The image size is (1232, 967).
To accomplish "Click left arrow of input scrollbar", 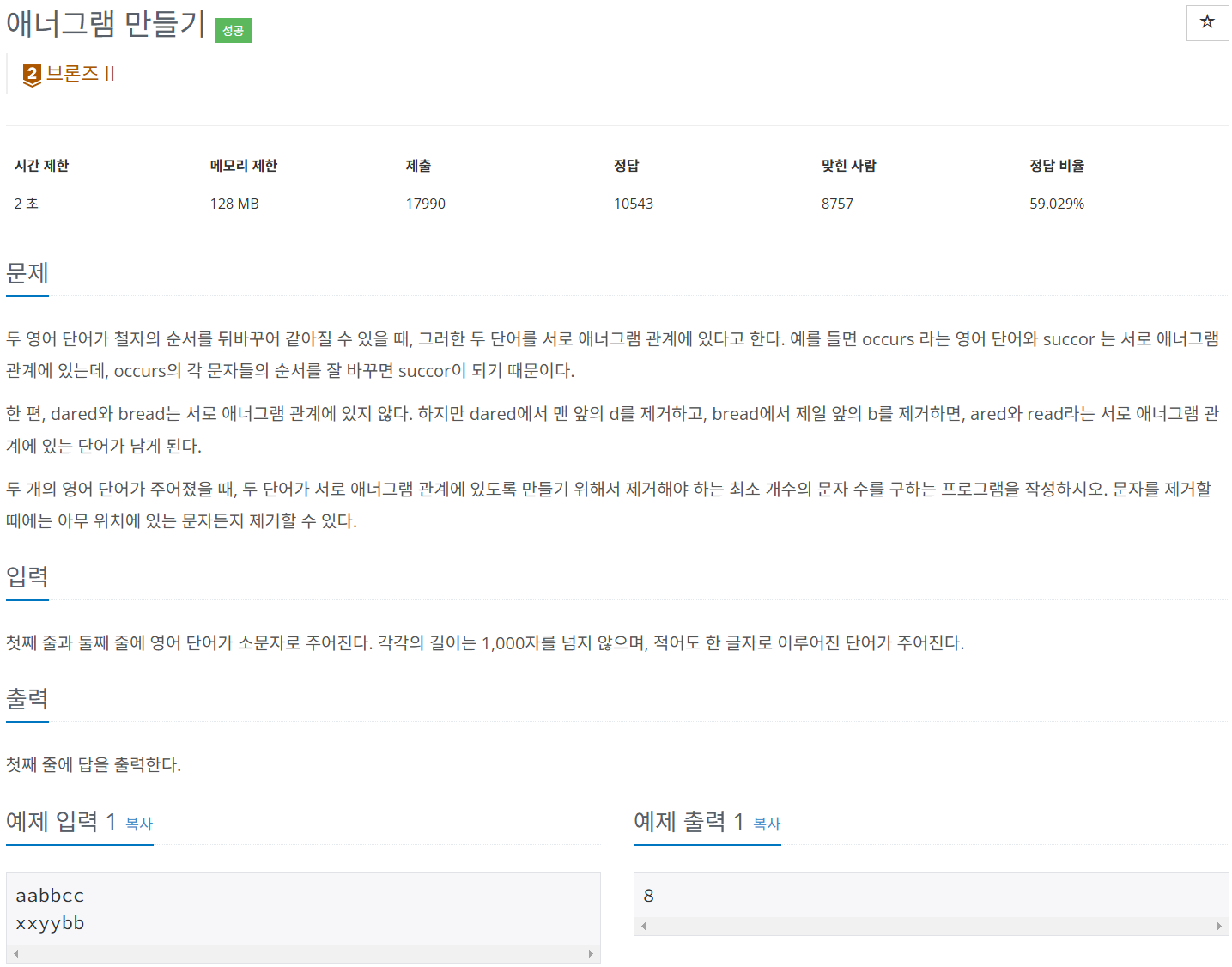I will tap(15, 953).
